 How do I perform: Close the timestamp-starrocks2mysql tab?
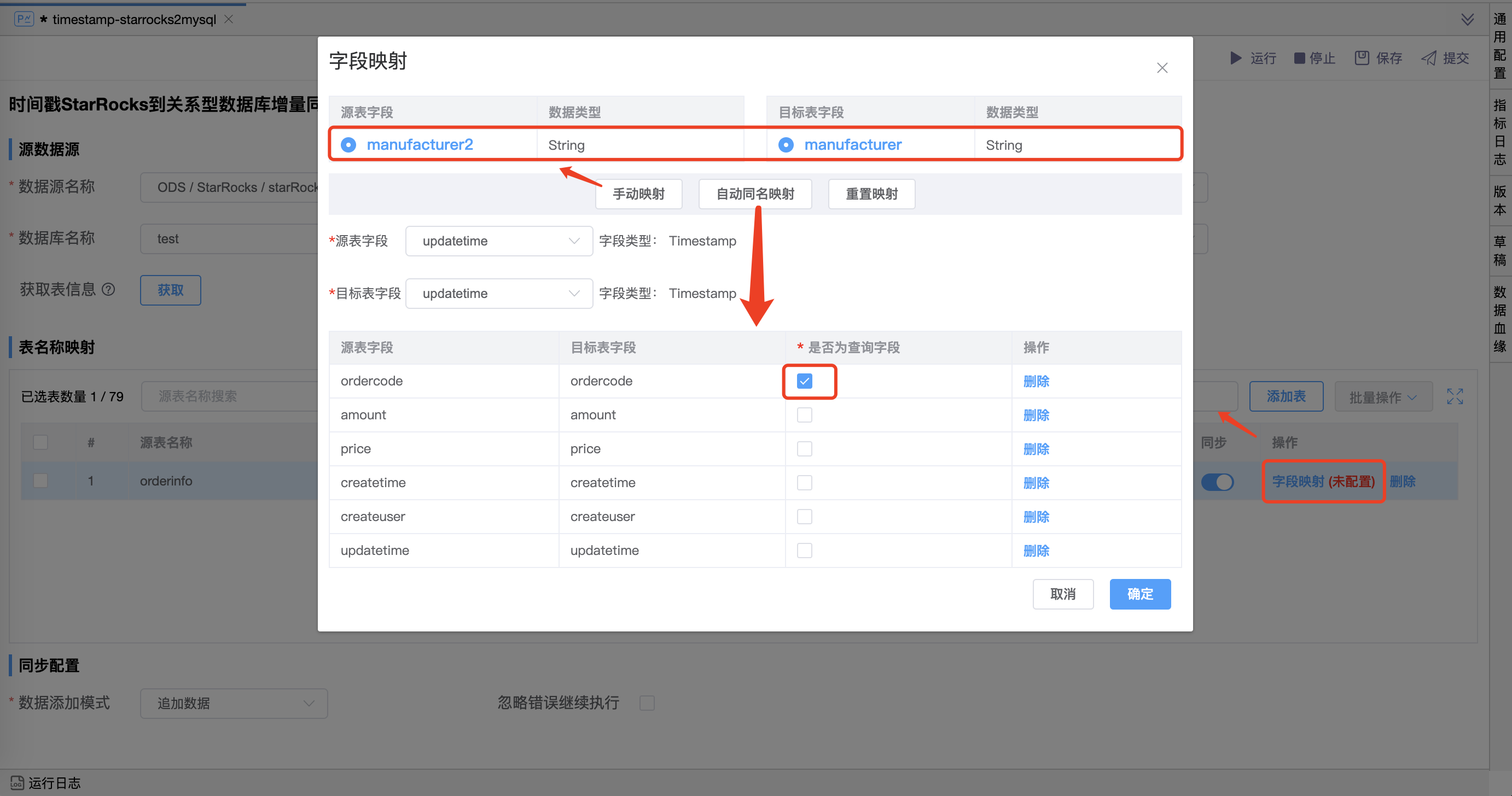[x=229, y=19]
